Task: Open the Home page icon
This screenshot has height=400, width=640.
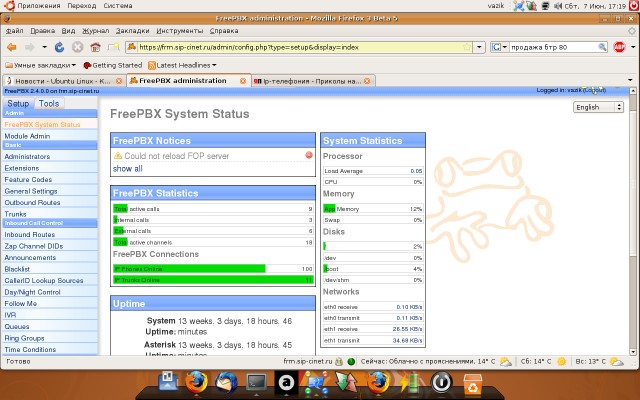Action: point(96,47)
